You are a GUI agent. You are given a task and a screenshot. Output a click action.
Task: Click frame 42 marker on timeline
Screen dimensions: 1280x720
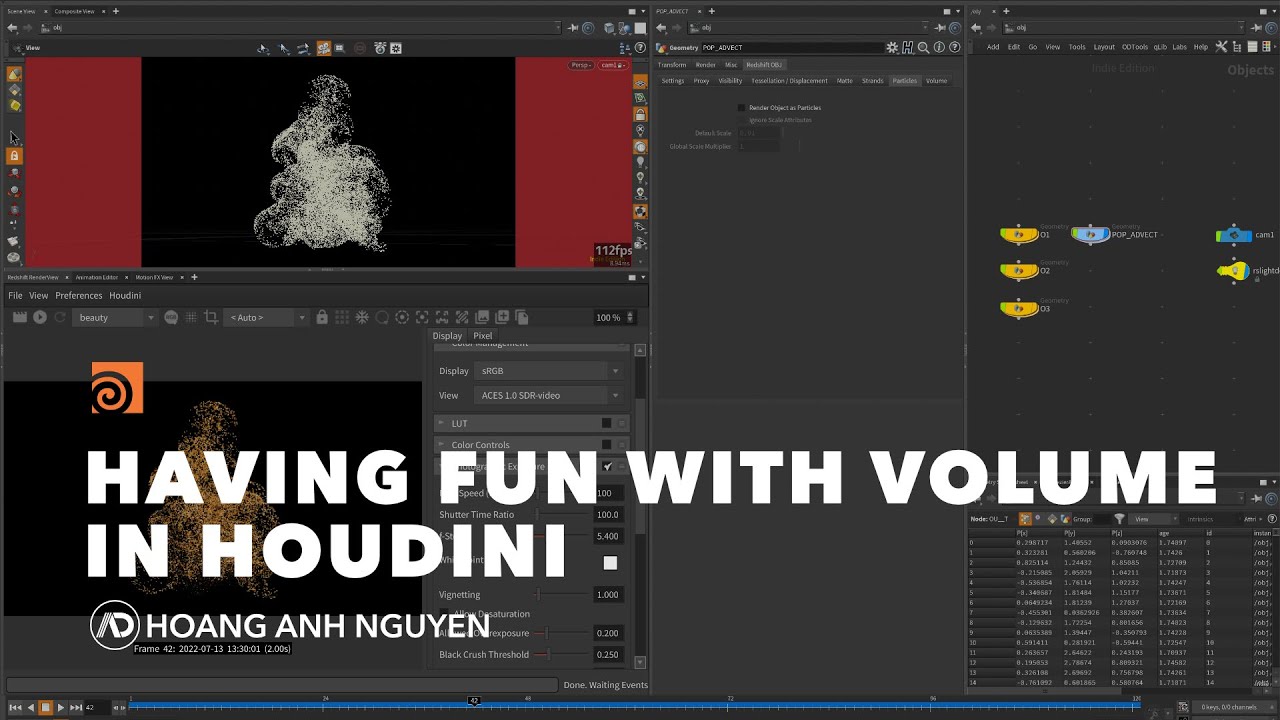click(x=474, y=702)
